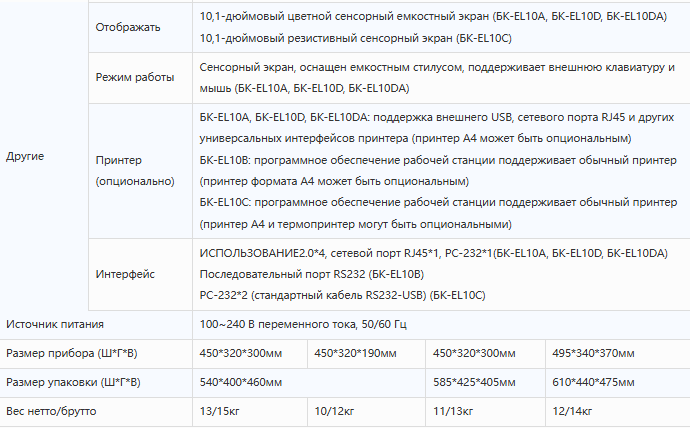695x428 pixels.
Task: Click the '450*320*190мм' size cell
Action: pos(366,354)
